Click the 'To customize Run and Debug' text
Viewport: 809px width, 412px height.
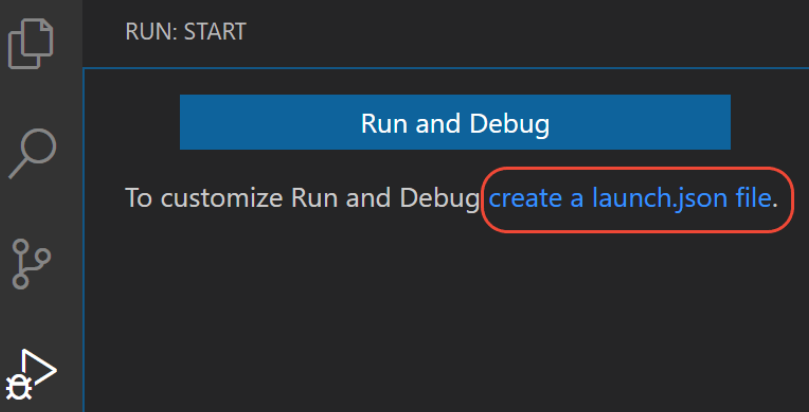pos(302,198)
